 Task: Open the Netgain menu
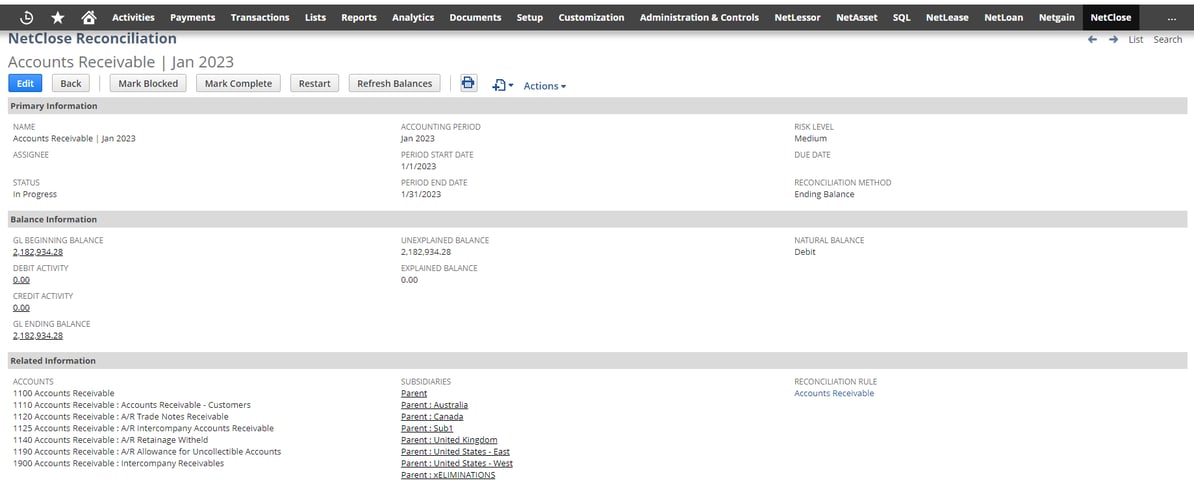(x=1056, y=17)
